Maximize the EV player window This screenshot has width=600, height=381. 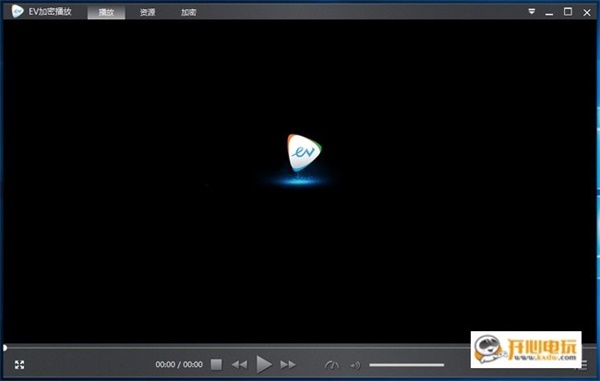568,11
